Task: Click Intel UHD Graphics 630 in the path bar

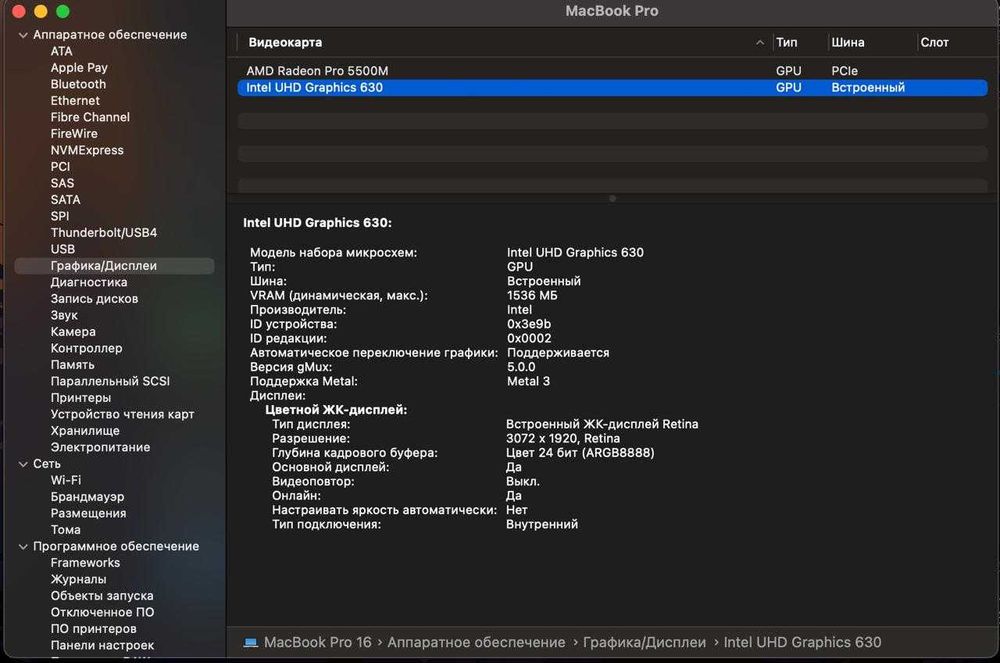Action: click(802, 643)
